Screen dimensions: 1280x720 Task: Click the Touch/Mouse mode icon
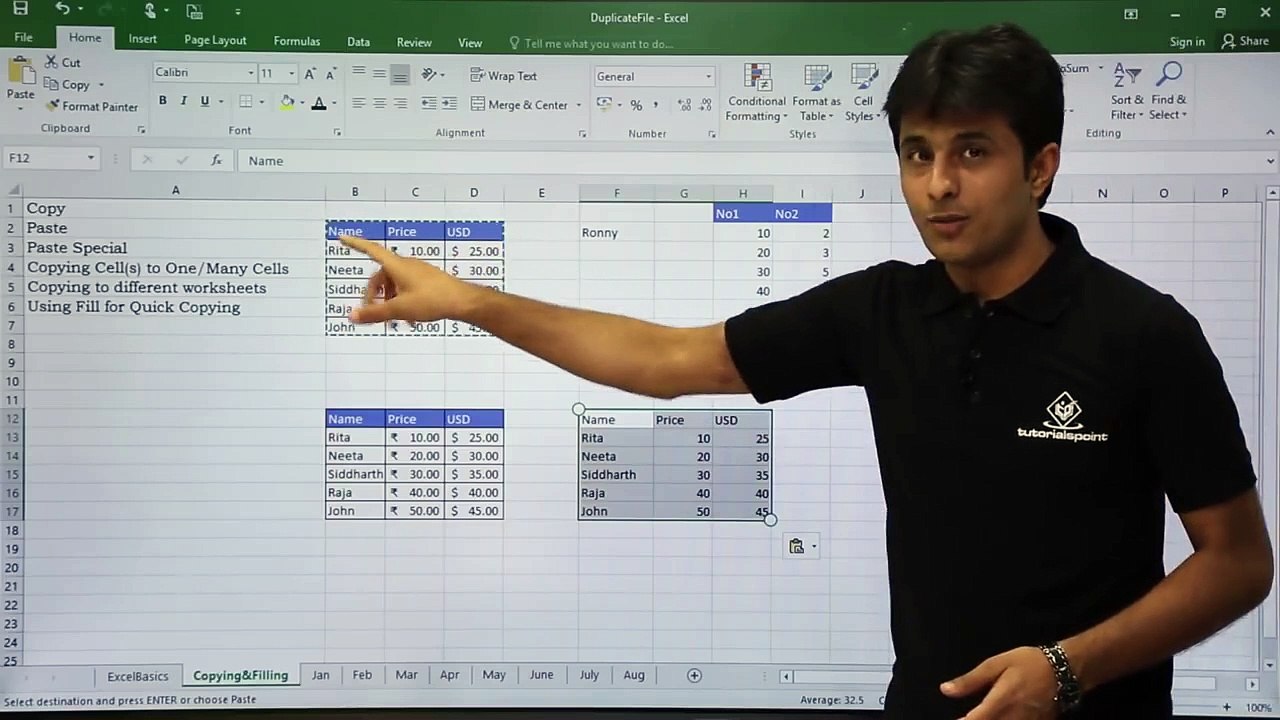coord(150,11)
